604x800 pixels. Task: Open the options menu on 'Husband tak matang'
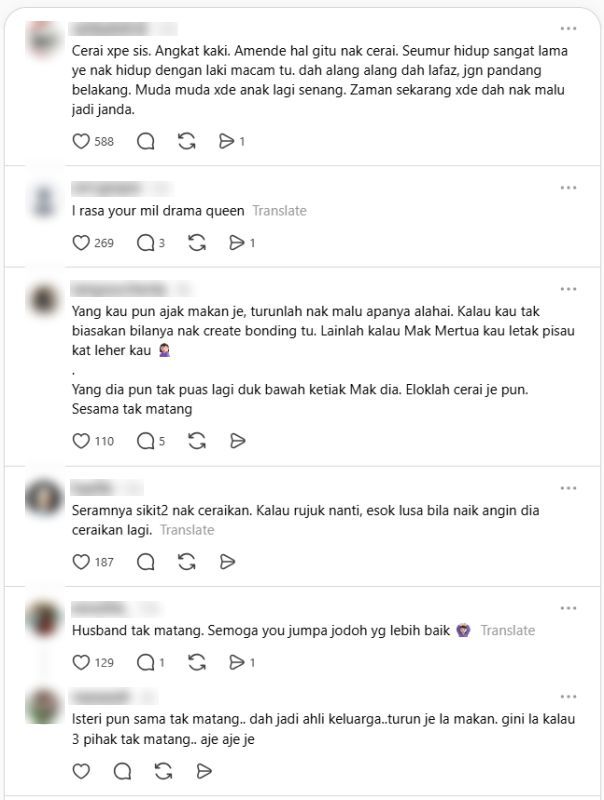[x=568, y=608]
